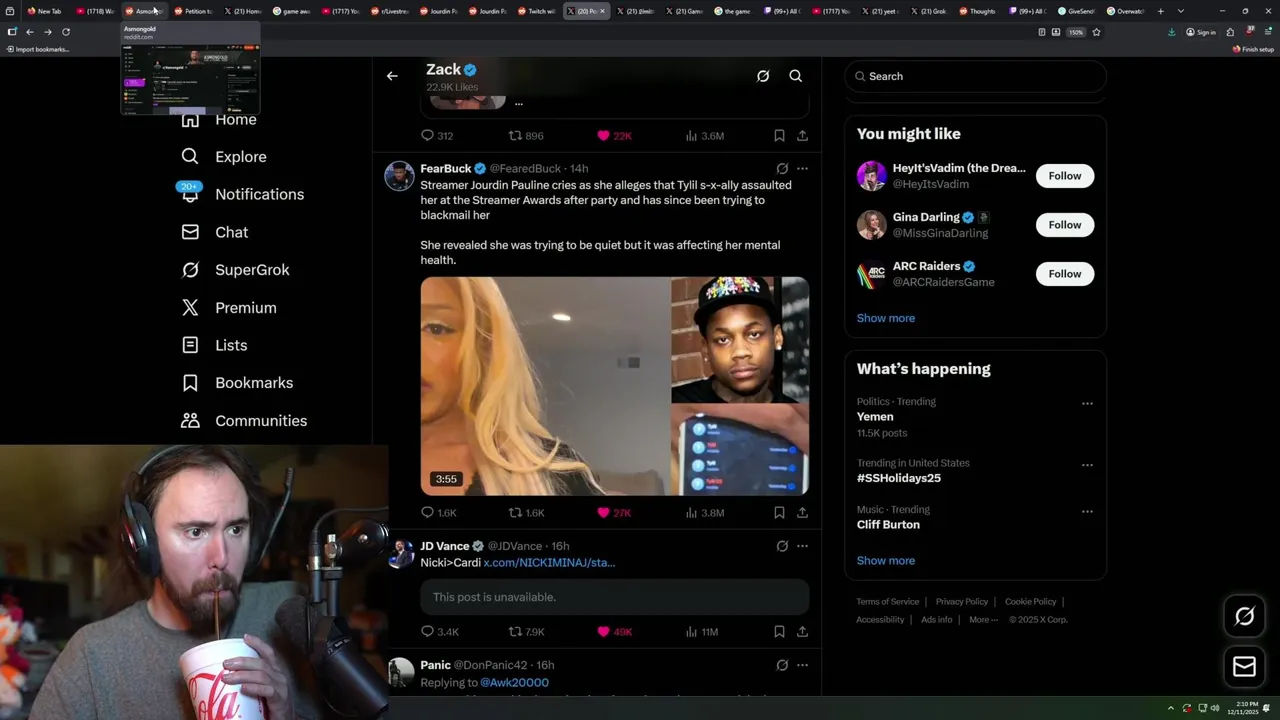Viewport: 1280px width, 720px height.
Task: Share the post with 22K likes
Action: (802, 136)
